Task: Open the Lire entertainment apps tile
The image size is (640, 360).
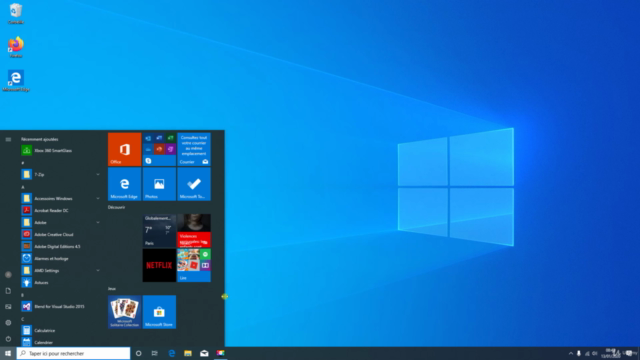Action: 194,265
